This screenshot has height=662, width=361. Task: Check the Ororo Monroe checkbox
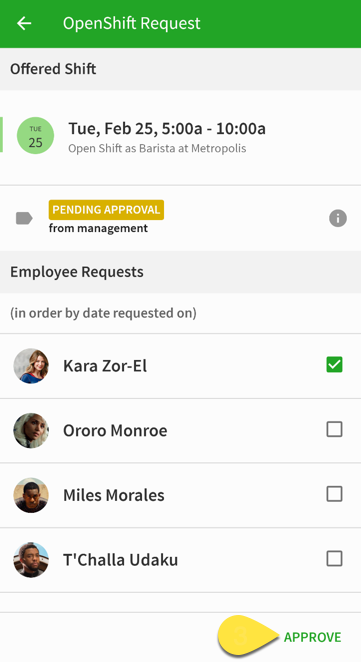(x=334, y=429)
